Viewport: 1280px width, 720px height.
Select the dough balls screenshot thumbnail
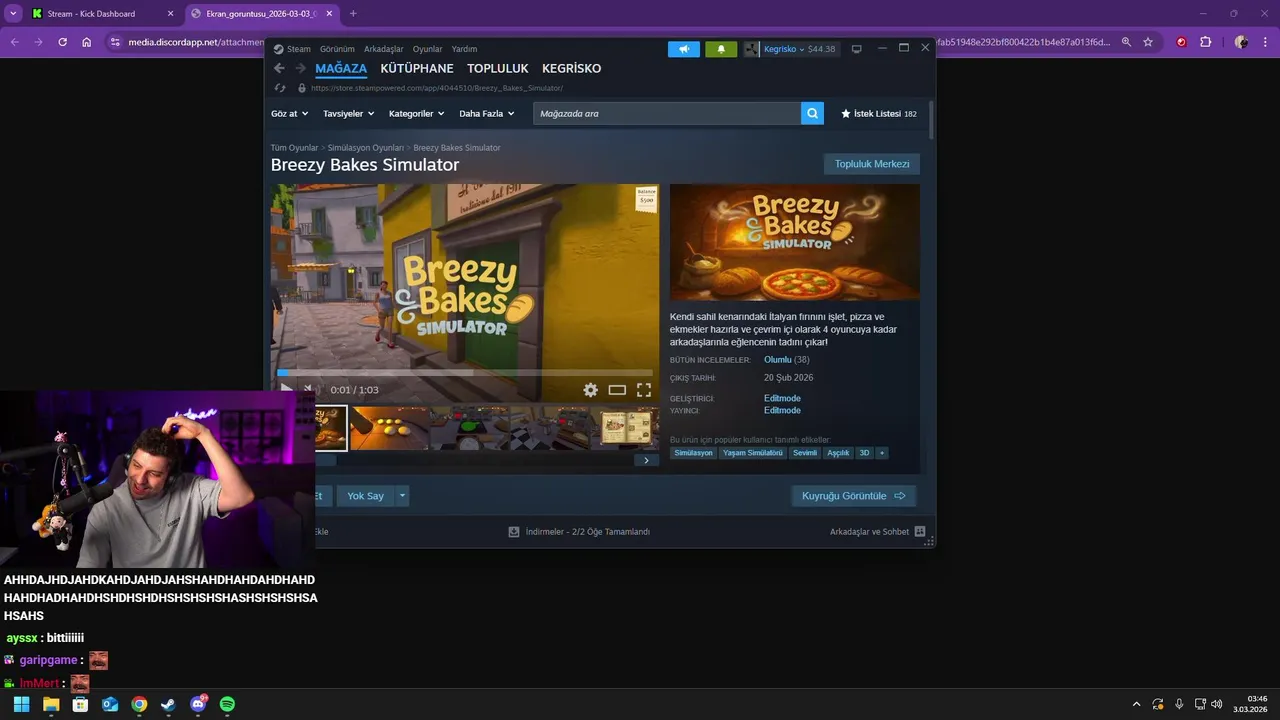[x=389, y=428]
